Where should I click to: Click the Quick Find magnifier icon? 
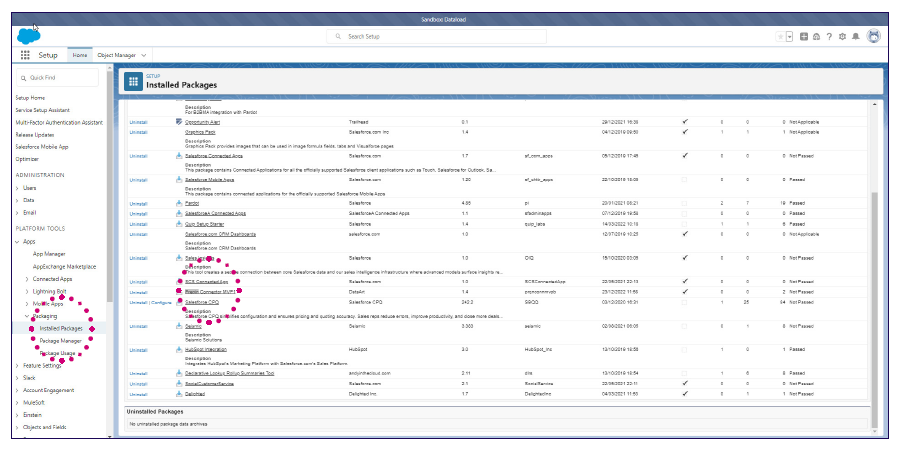pyautogui.click(x=24, y=78)
